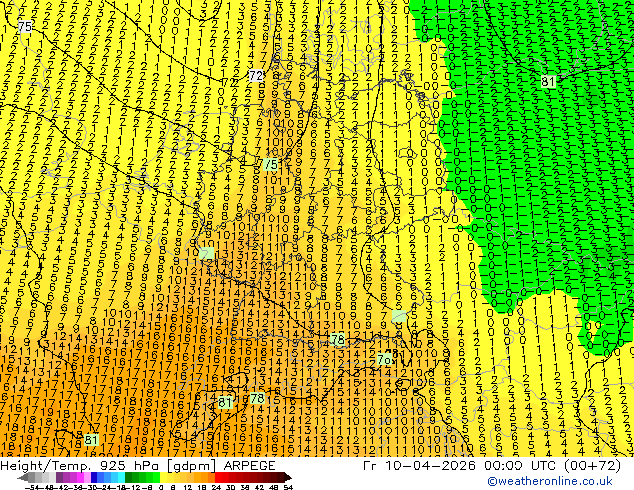Click the '54' value on the color scale
634x490 pixels.
point(288,487)
